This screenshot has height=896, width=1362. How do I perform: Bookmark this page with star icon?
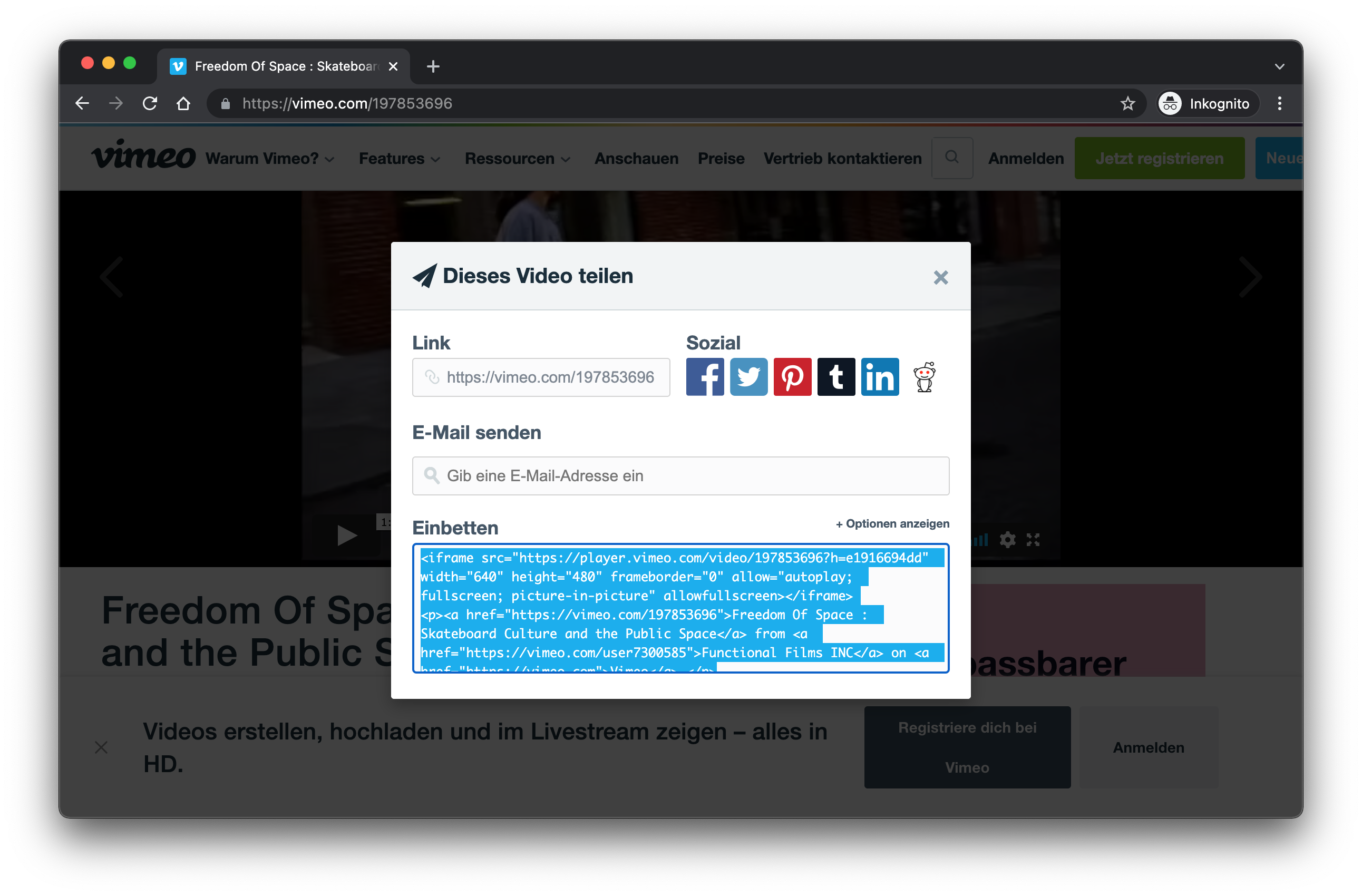[x=1127, y=103]
